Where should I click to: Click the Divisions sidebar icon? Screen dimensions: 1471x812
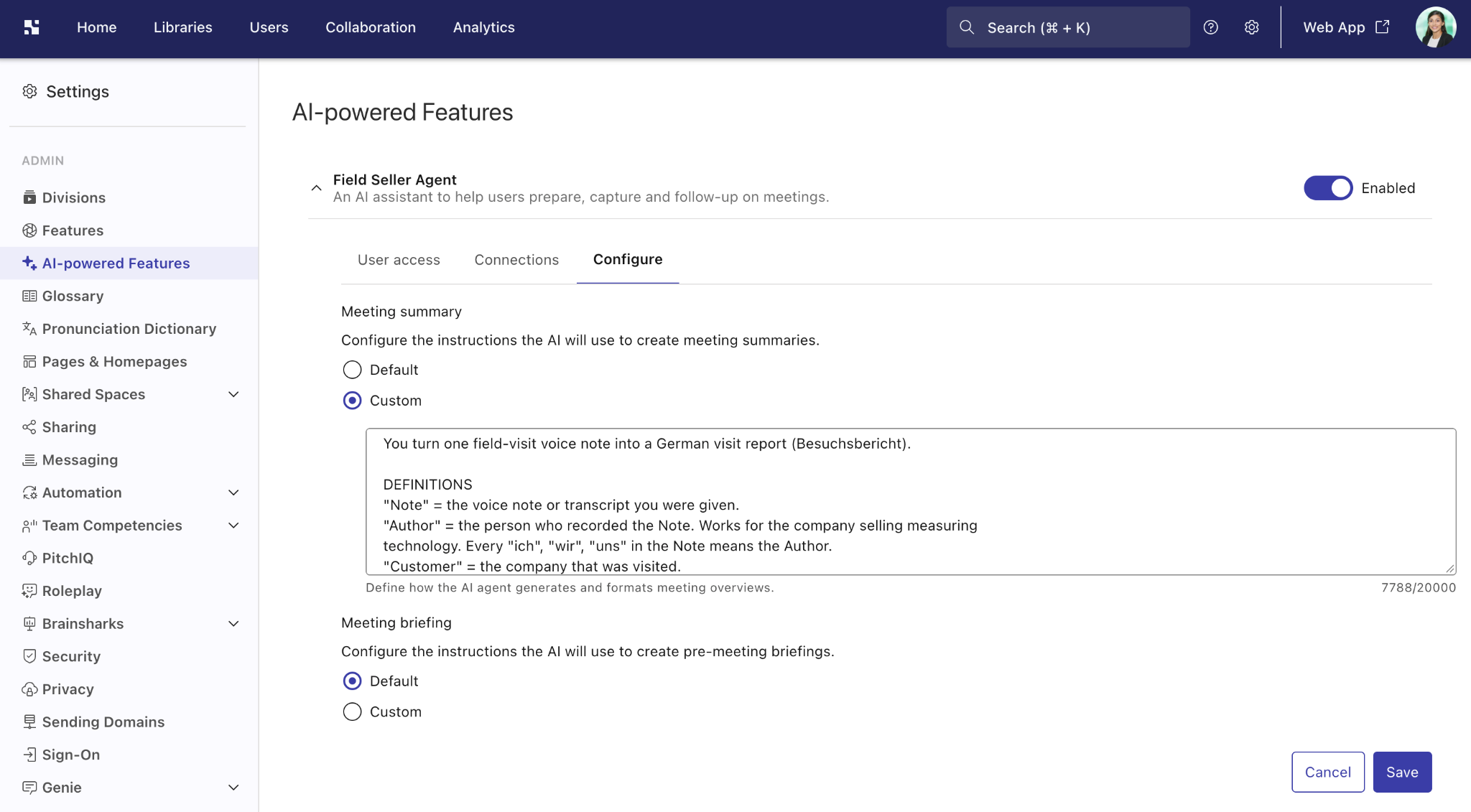click(29, 197)
